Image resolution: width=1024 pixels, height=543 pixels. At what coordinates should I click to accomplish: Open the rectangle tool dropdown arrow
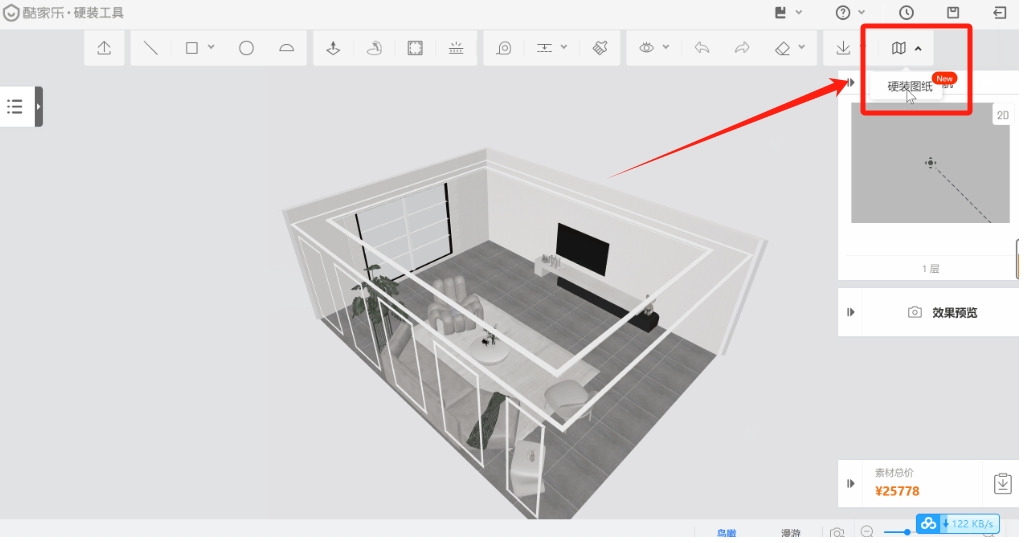coord(211,48)
